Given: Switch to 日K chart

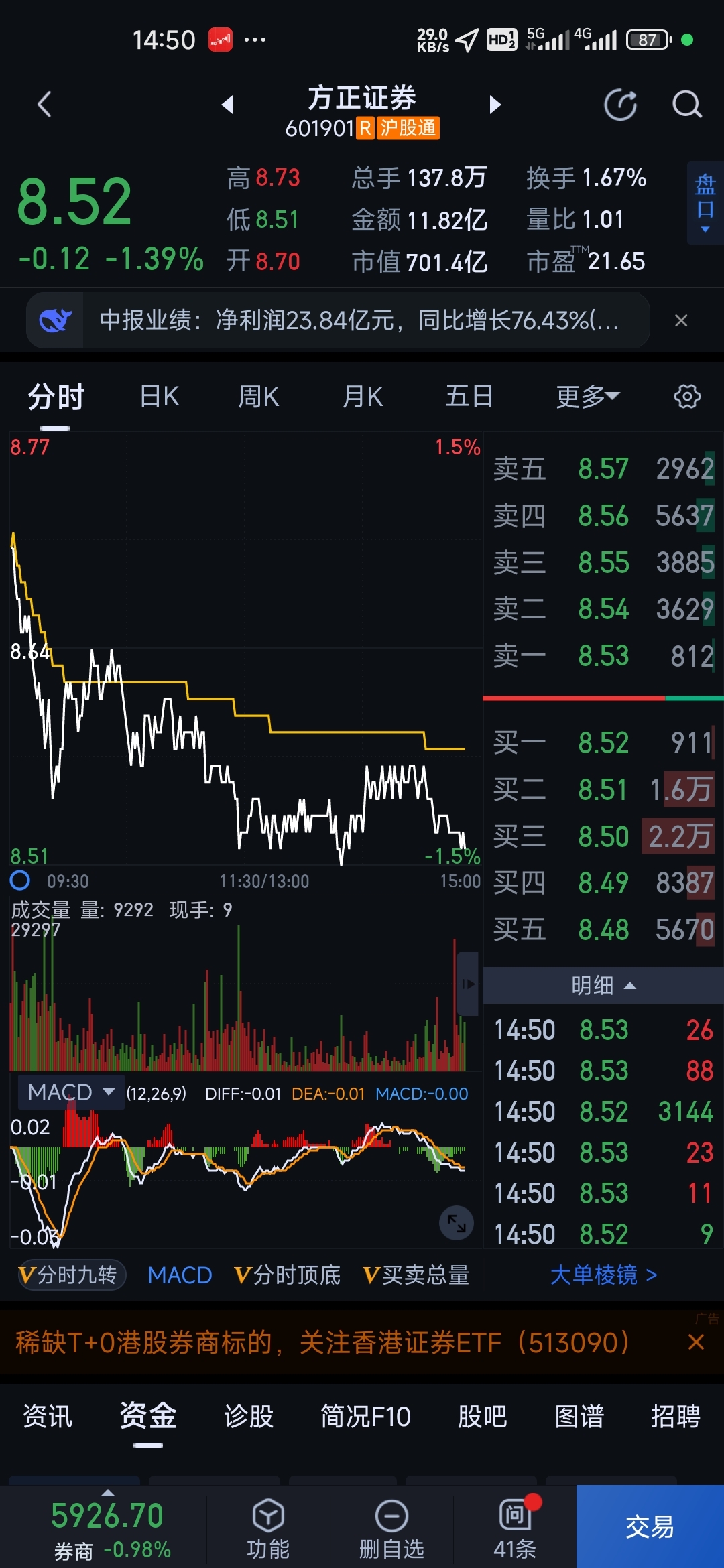Looking at the screenshot, I should click(x=160, y=397).
